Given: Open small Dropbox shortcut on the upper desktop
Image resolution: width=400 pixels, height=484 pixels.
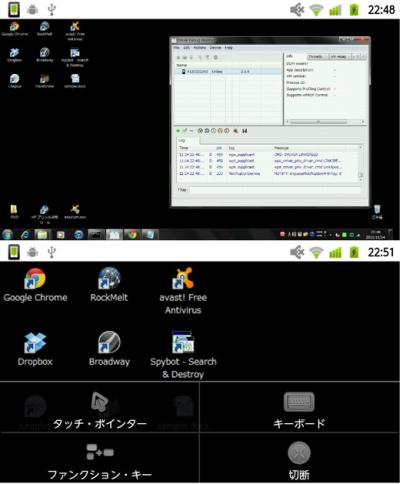Looking at the screenshot, I should coord(14,55).
